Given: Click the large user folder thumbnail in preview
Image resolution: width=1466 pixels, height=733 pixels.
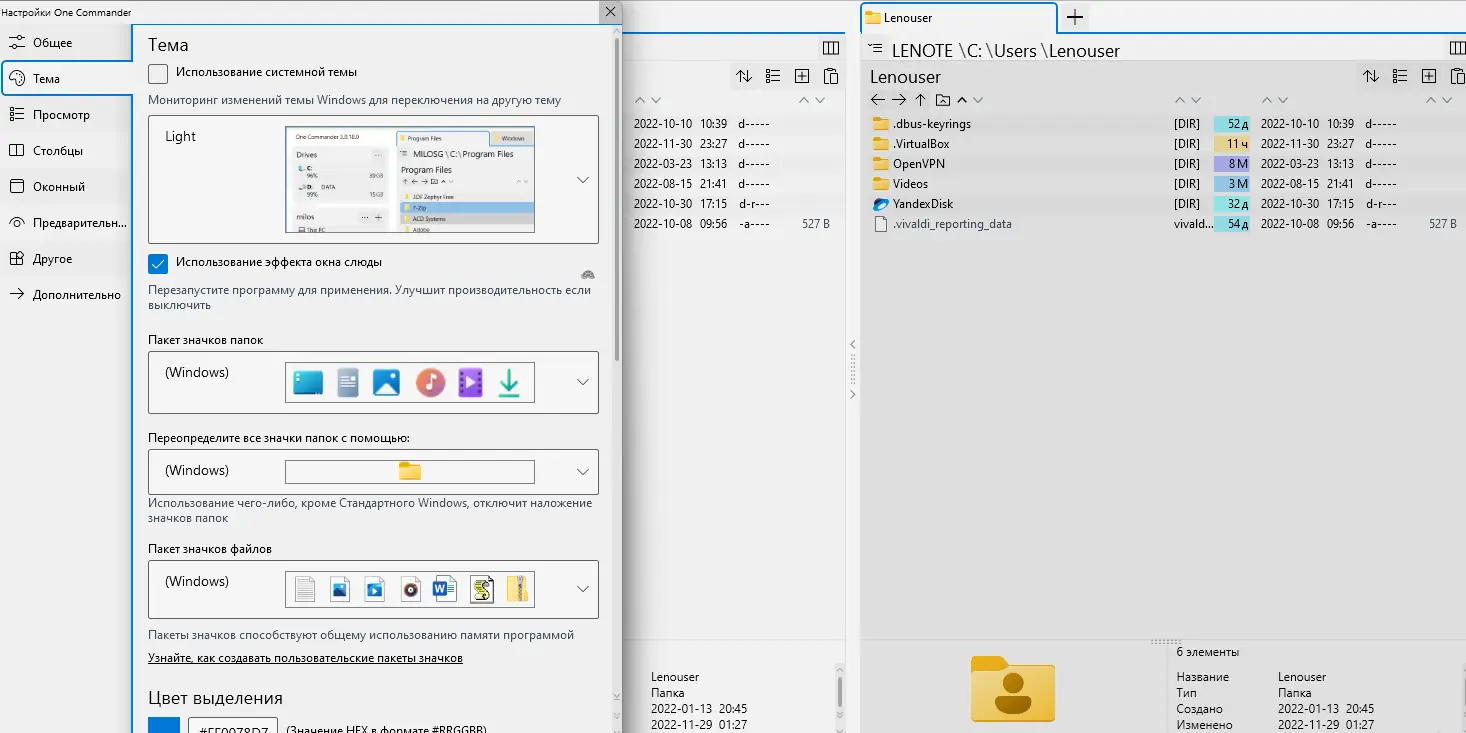Looking at the screenshot, I should (x=1012, y=688).
